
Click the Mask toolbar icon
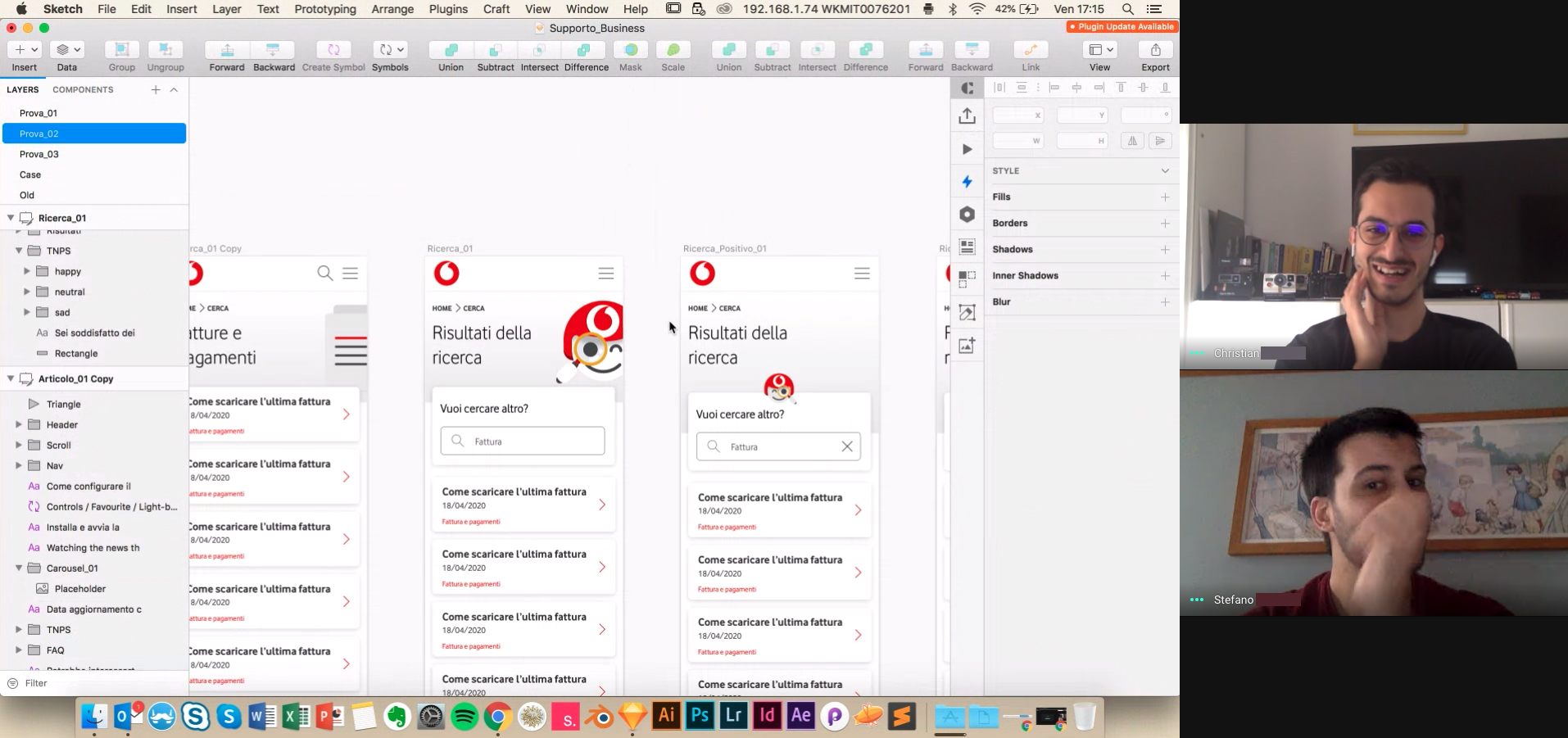click(x=631, y=50)
